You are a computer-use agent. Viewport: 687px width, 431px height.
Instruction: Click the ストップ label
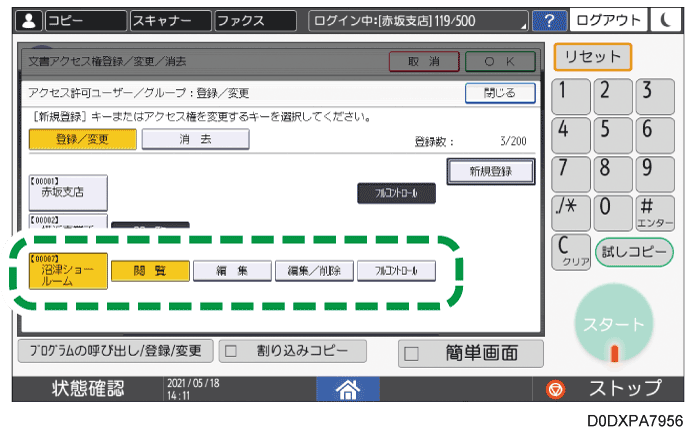[x=625, y=389]
